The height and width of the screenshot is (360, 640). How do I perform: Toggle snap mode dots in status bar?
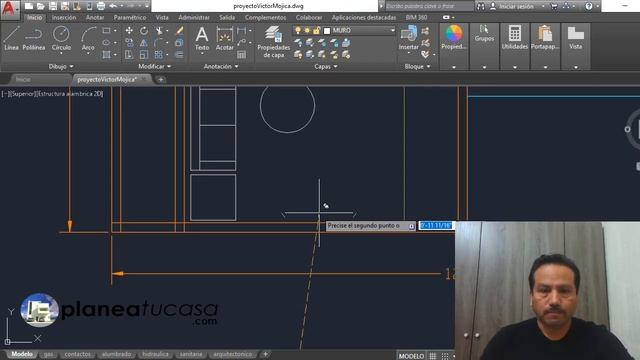pyautogui.click(x=445, y=356)
